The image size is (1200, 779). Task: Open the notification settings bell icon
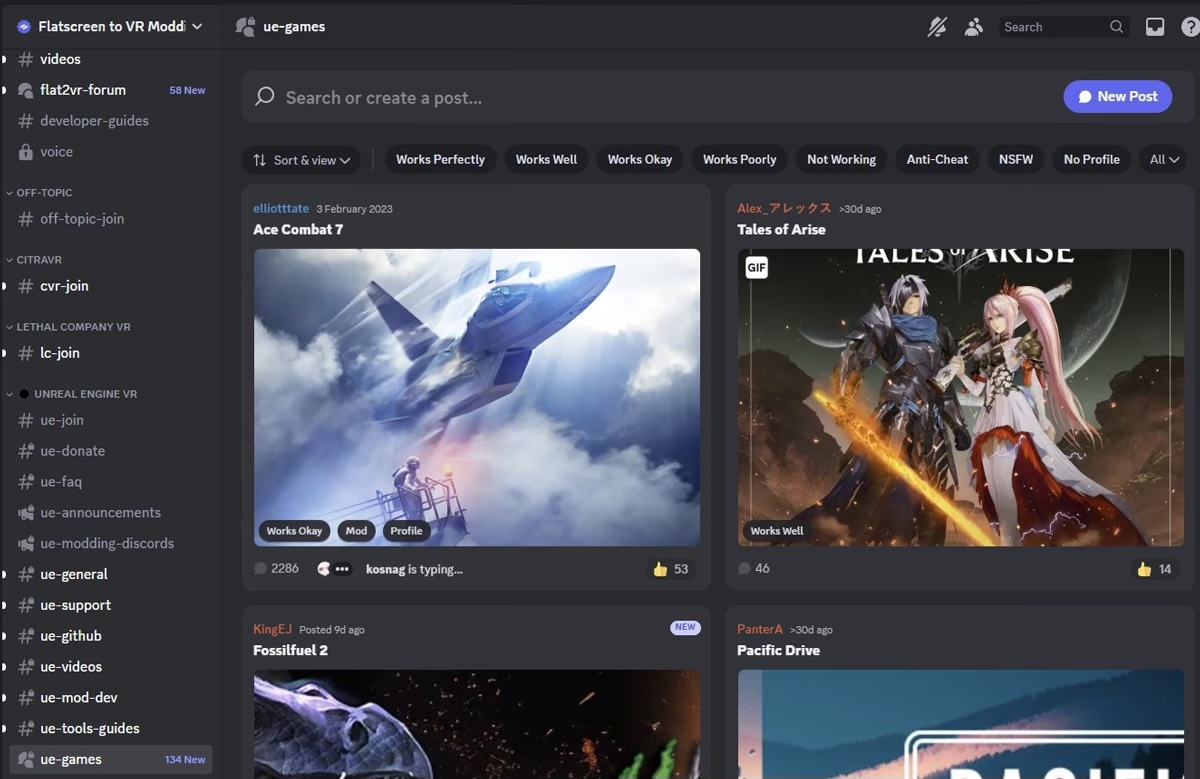point(937,27)
